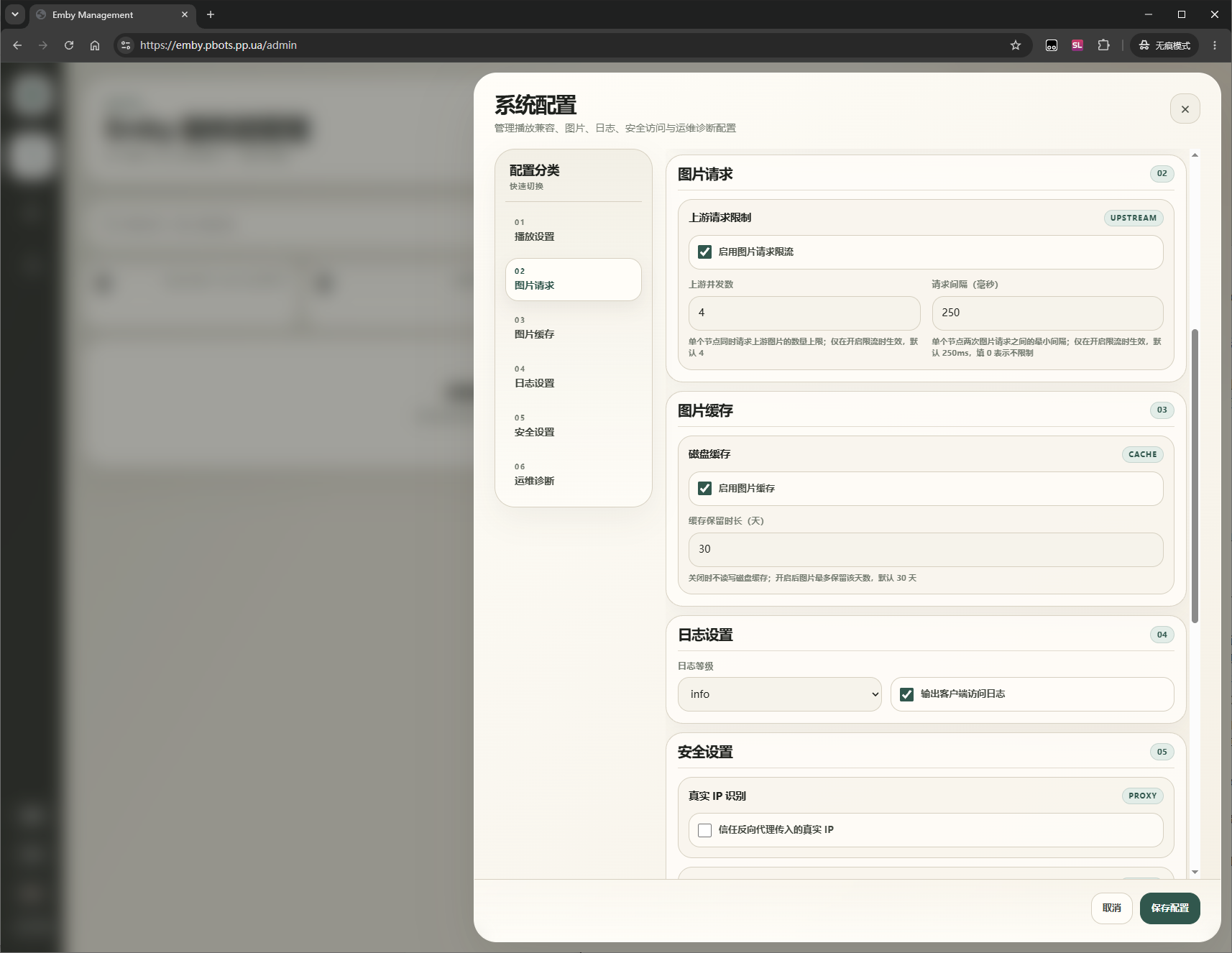This screenshot has height=953, width=1232.
Task: Enable 信任反向代理传入的真实 IP checkbox
Action: [x=704, y=830]
